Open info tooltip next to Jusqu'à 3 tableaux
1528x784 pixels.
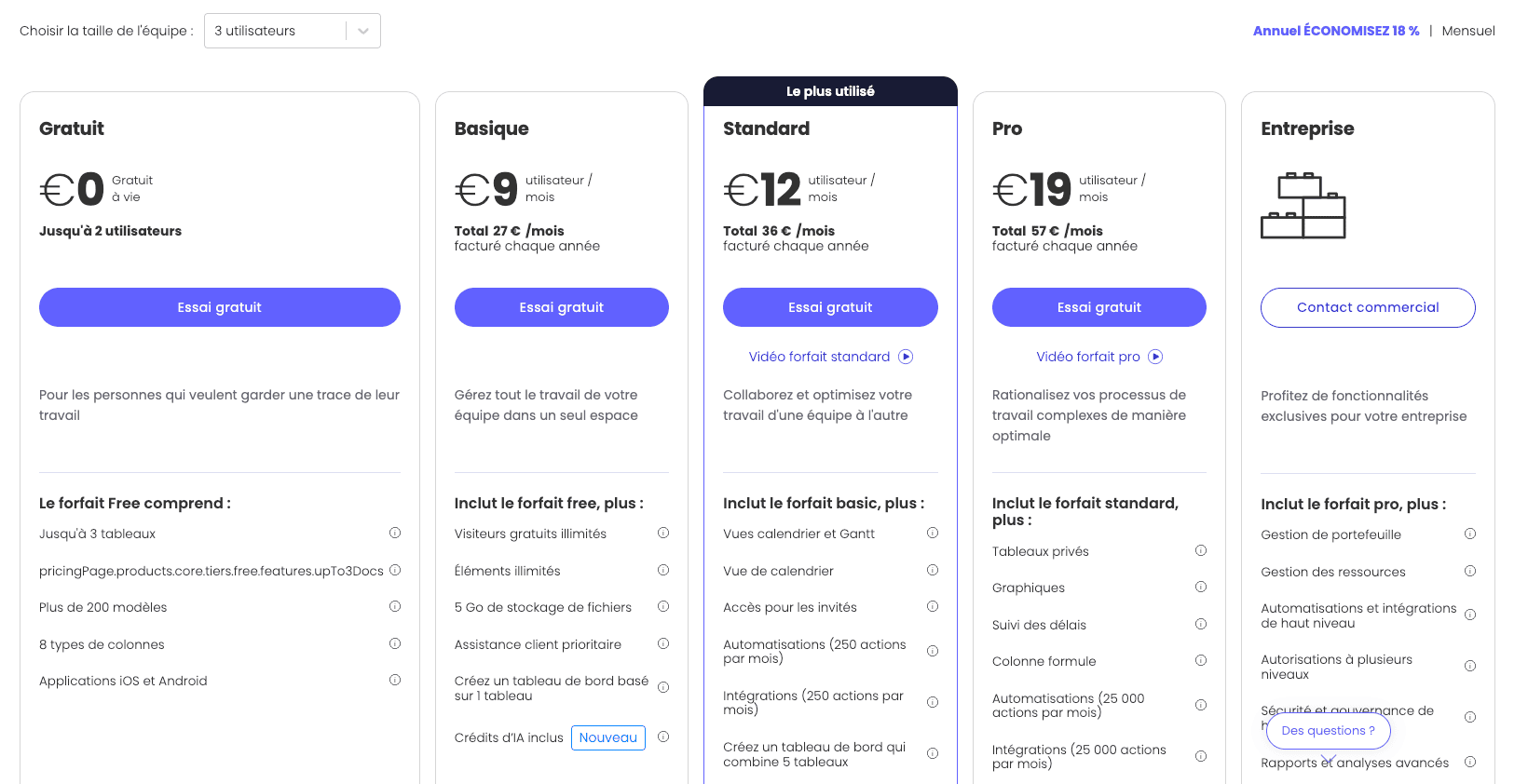pyautogui.click(x=395, y=533)
